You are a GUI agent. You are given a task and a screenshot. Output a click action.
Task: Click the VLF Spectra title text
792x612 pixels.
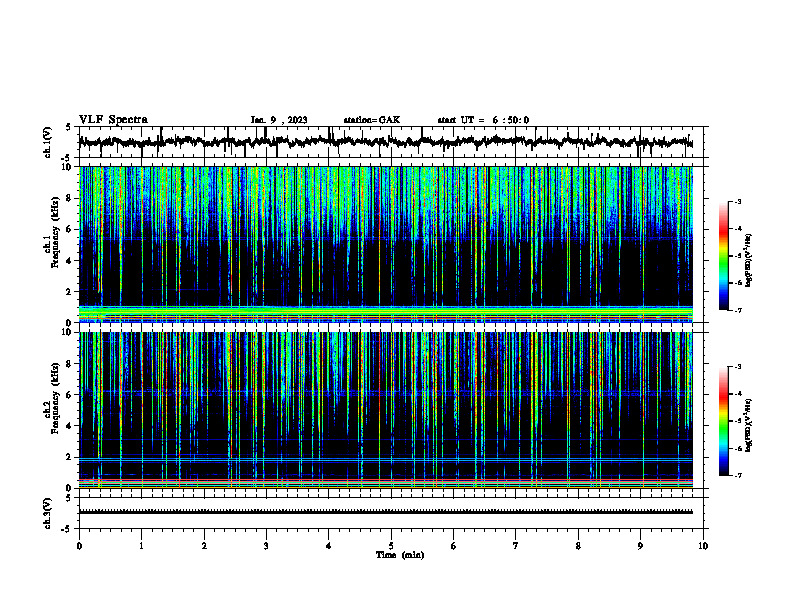tap(113, 120)
